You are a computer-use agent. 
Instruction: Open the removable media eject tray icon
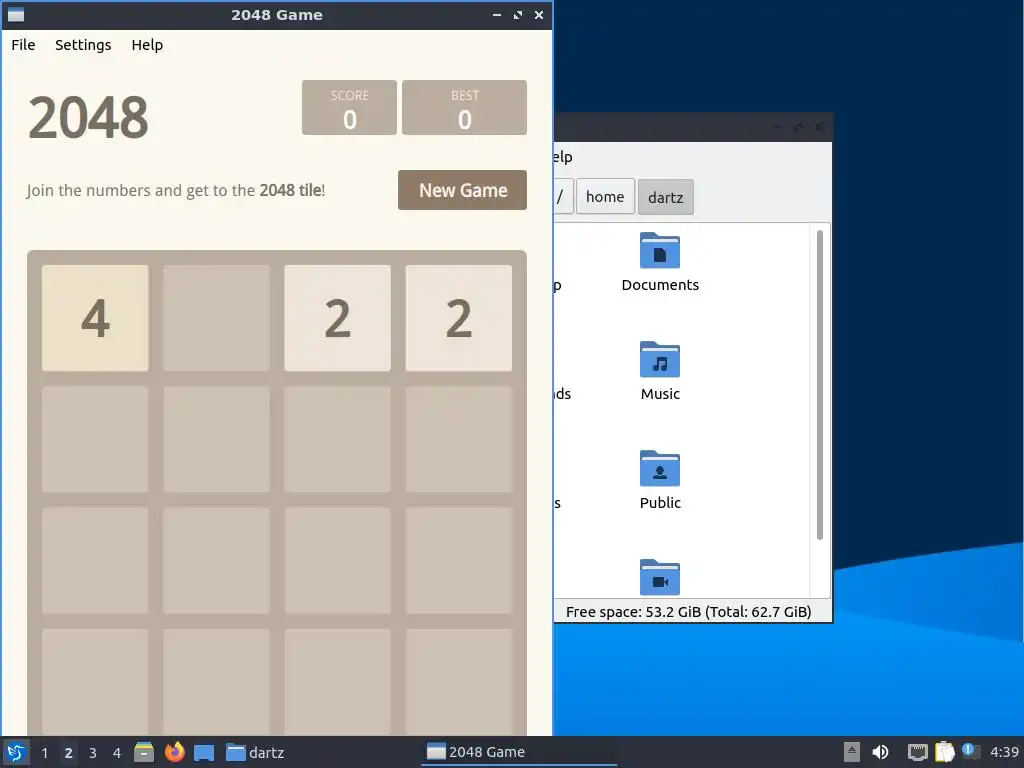852,752
